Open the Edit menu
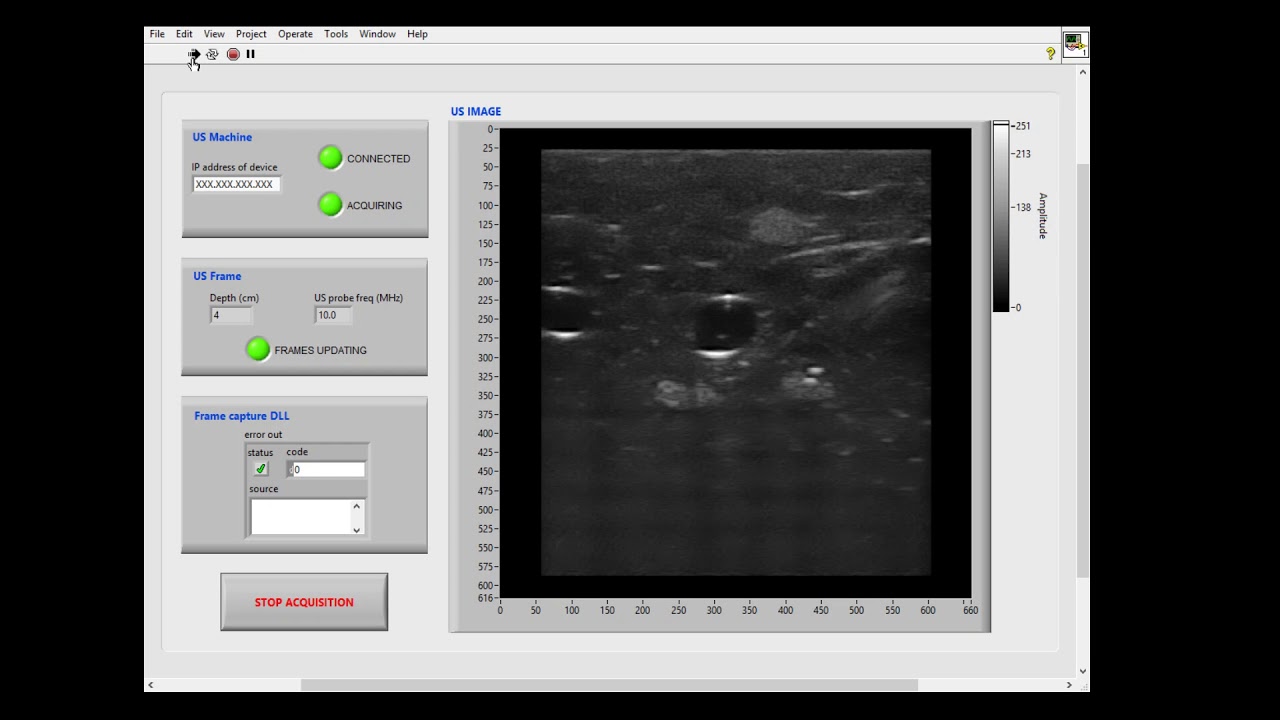 pyautogui.click(x=184, y=34)
